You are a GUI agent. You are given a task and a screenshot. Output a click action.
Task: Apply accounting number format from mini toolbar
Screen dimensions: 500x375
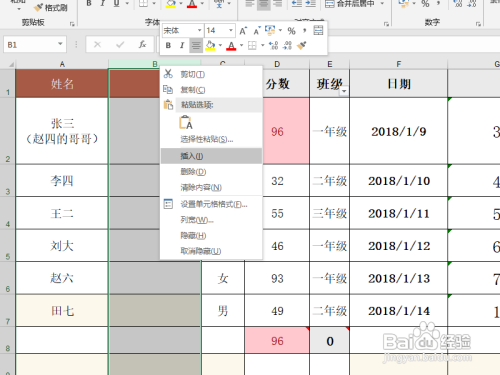coord(270,30)
